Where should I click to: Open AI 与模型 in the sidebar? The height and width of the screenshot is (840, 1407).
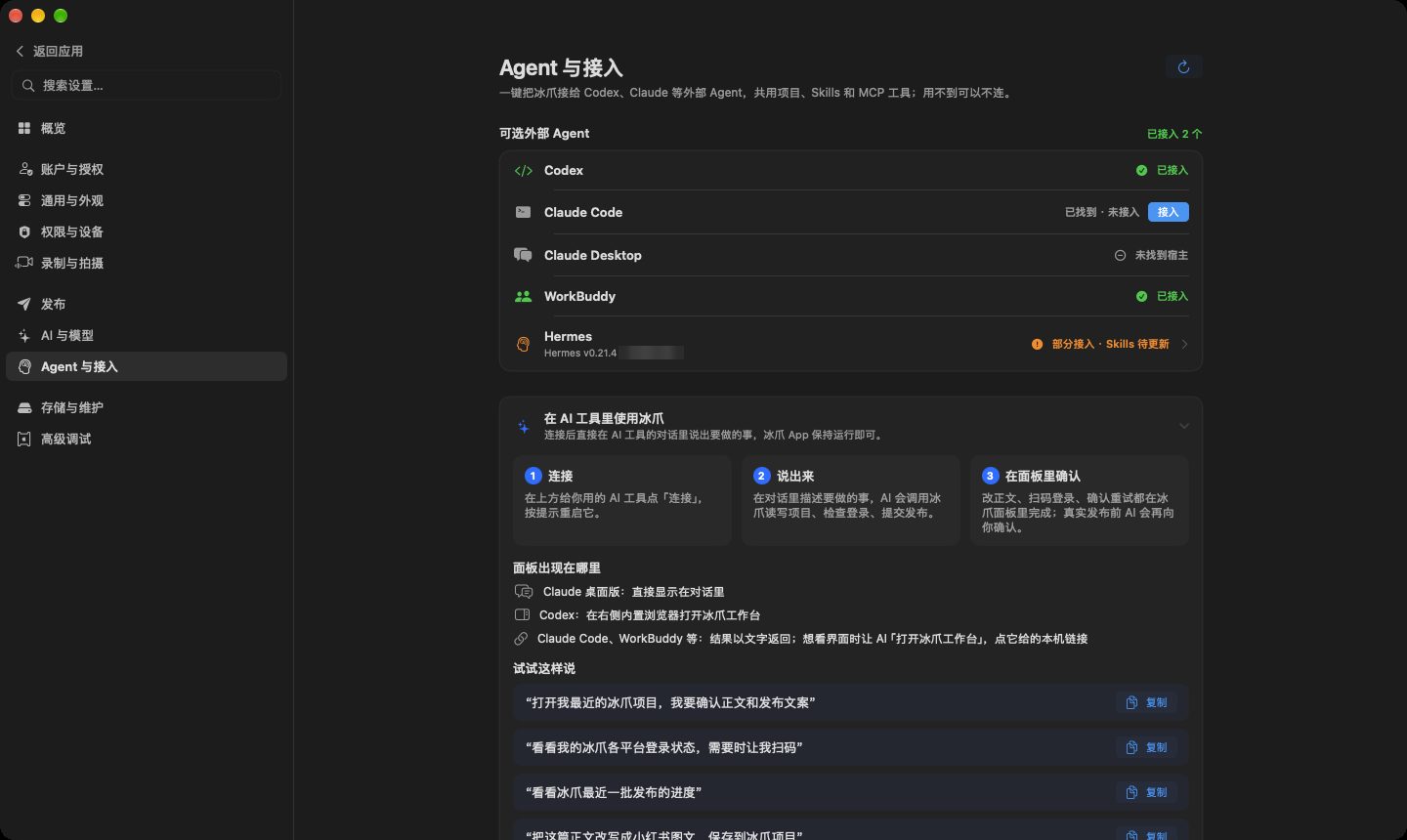tap(147, 335)
